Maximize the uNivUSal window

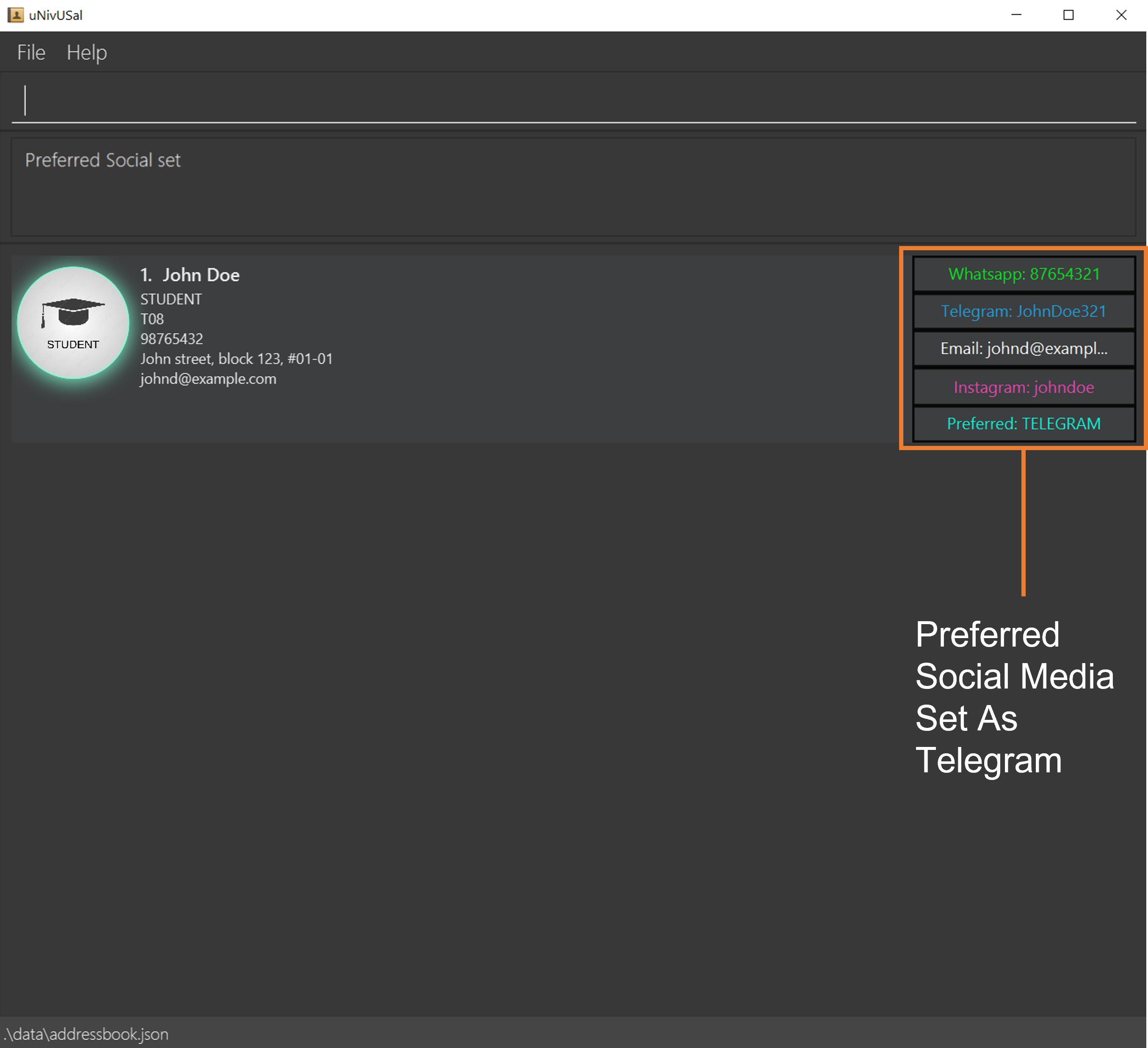tap(1068, 15)
